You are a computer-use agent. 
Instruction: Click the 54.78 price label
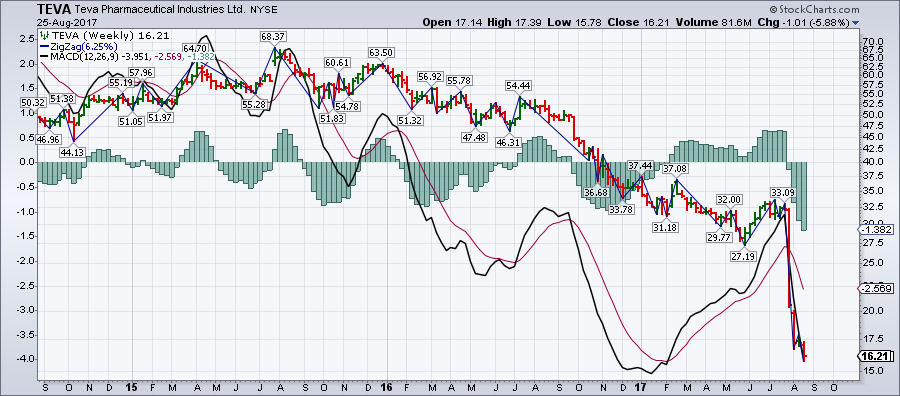pos(347,106)
